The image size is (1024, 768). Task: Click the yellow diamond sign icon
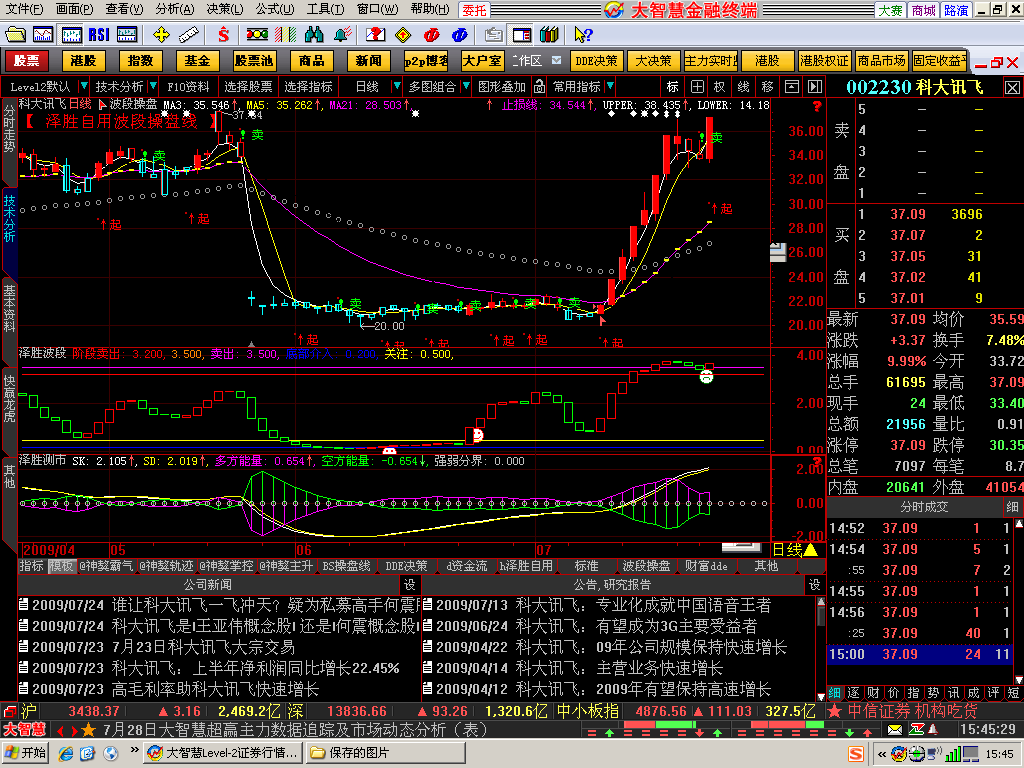pos(404,35)
